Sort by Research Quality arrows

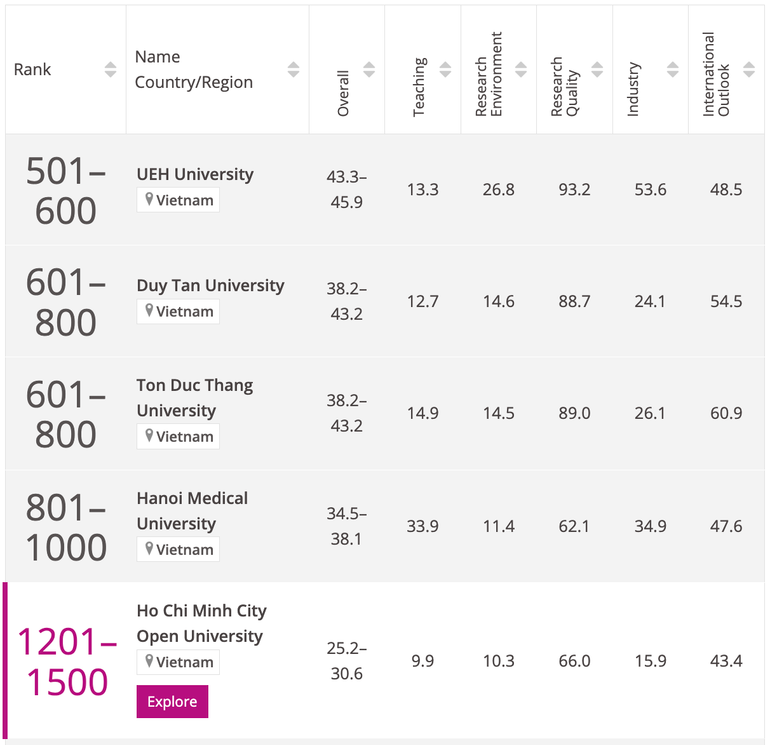(x=597, y=70)
